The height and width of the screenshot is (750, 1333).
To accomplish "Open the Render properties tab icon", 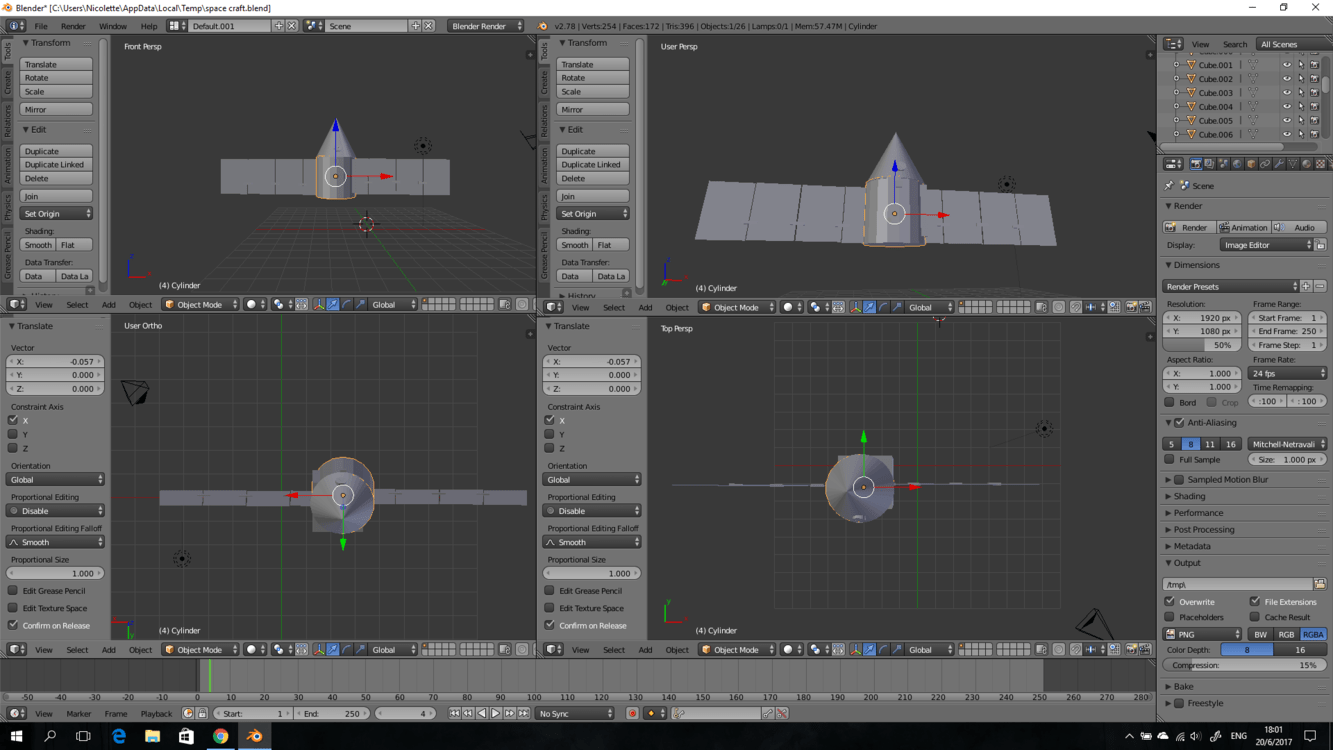I will [1195, 164].
